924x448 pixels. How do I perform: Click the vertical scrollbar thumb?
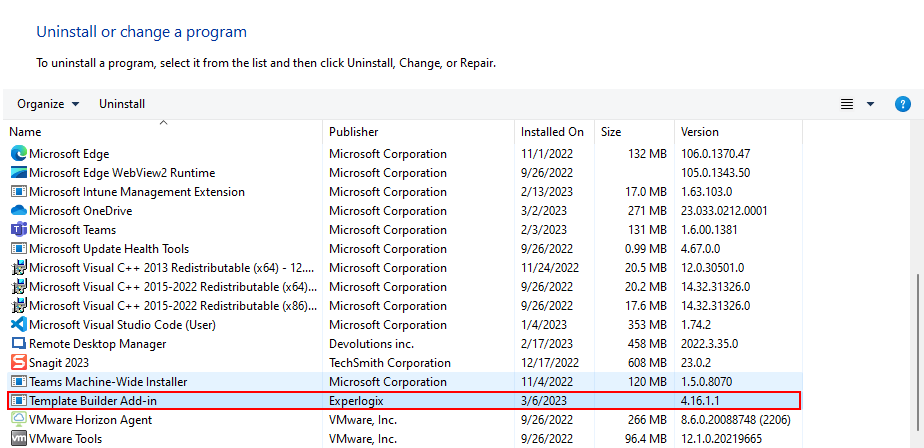pyautogui.click(x=918, y=354)
